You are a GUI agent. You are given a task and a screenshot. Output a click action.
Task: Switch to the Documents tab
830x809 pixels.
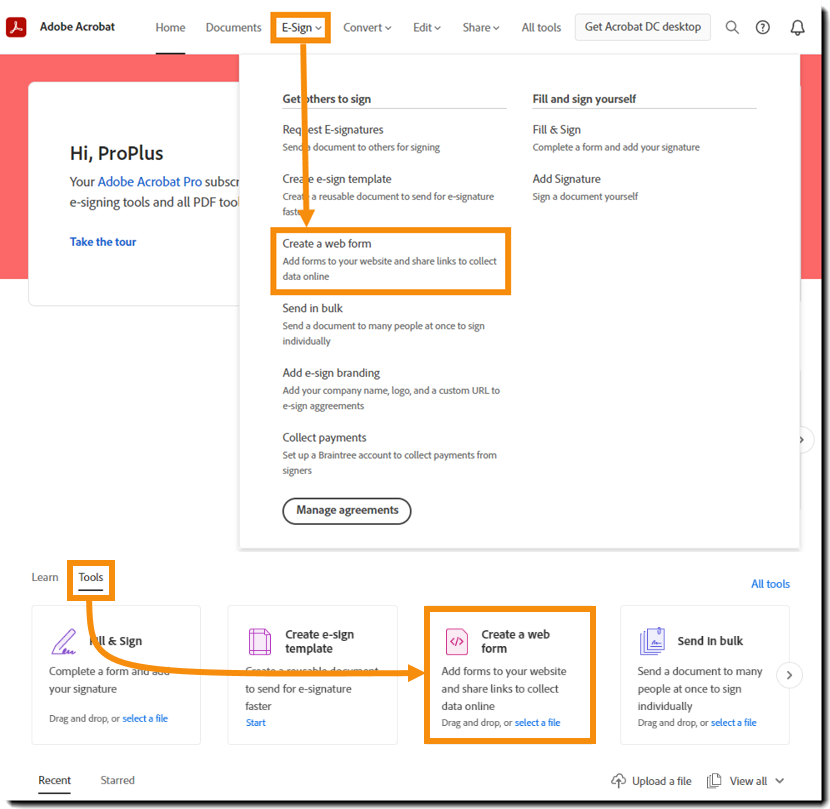(x=233, y=27)
